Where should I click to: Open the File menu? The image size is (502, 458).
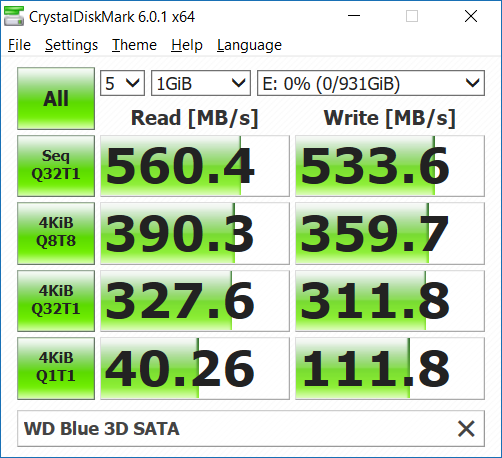tap(19, 45)
